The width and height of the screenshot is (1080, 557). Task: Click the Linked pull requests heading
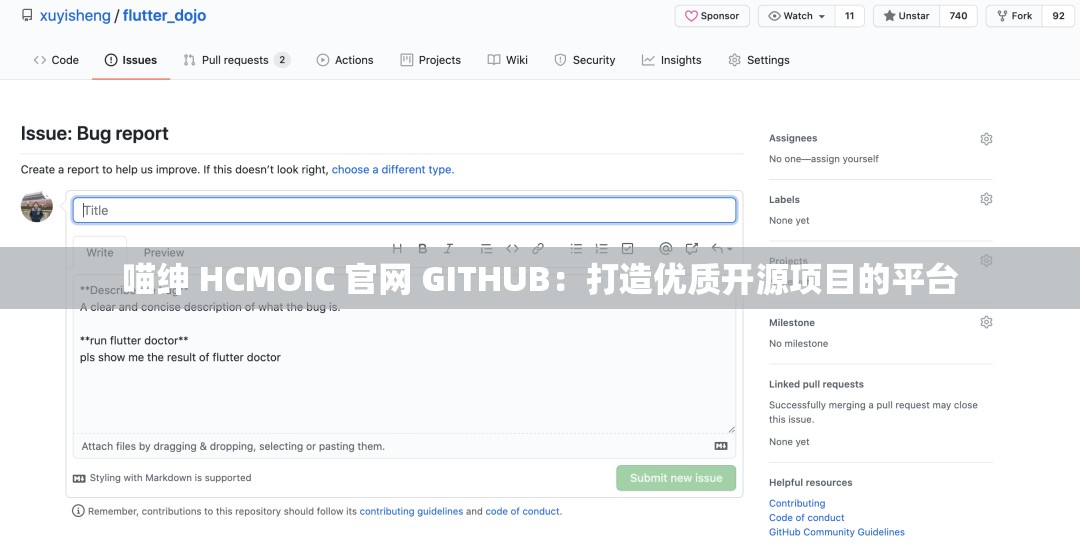tap(816, 384)
